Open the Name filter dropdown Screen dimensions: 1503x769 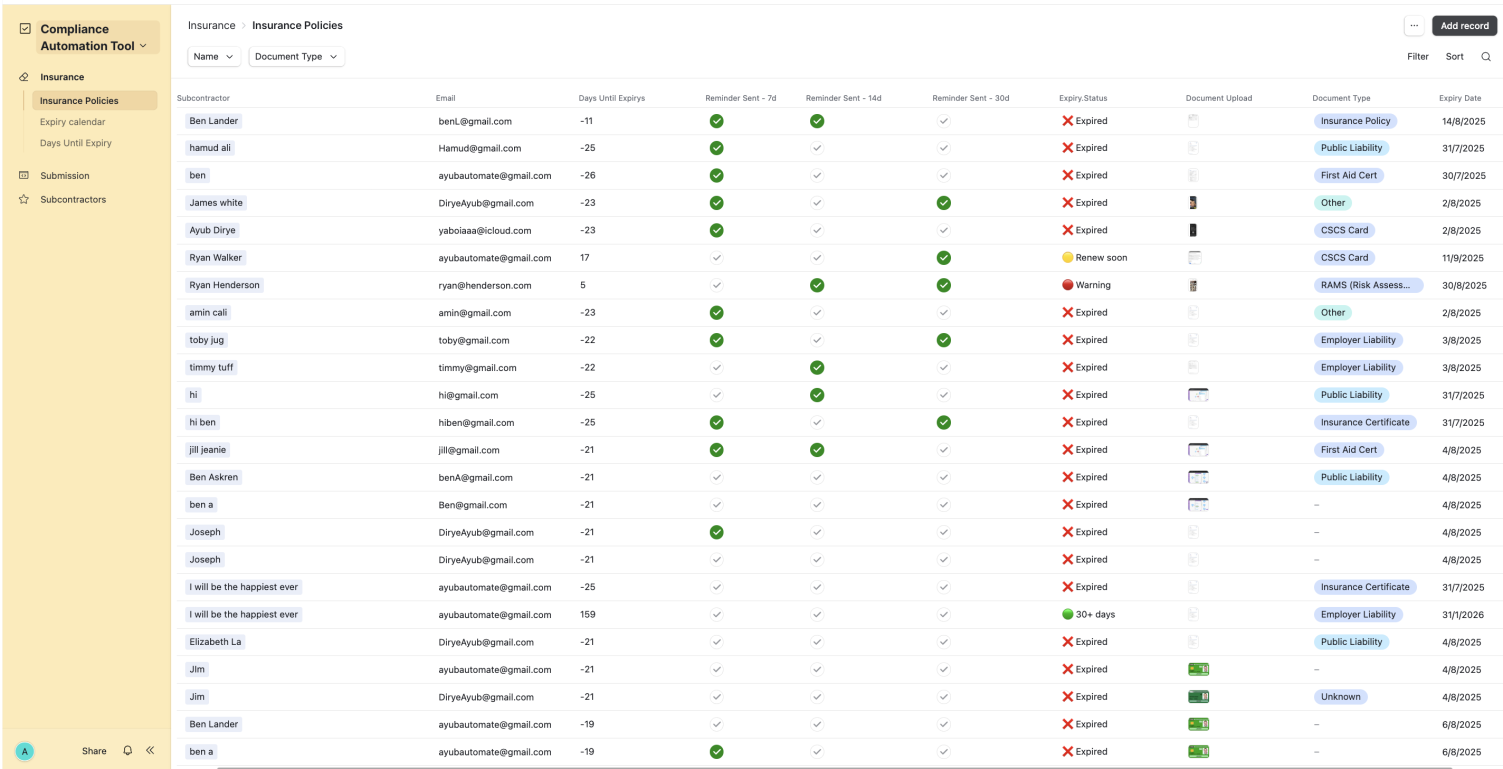214,57
